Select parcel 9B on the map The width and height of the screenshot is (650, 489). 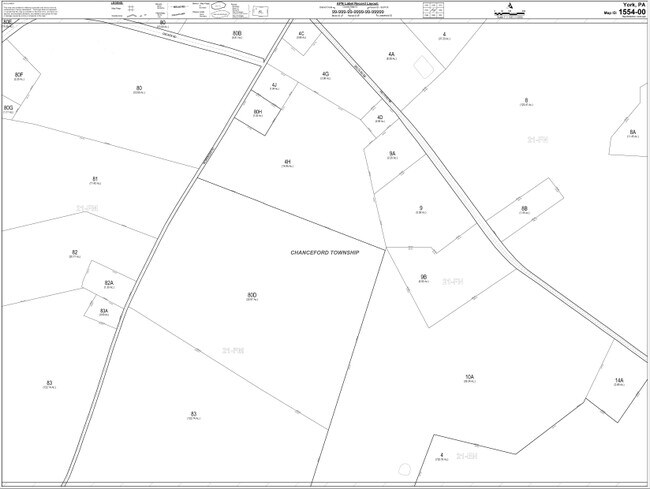tap(424, 278)
